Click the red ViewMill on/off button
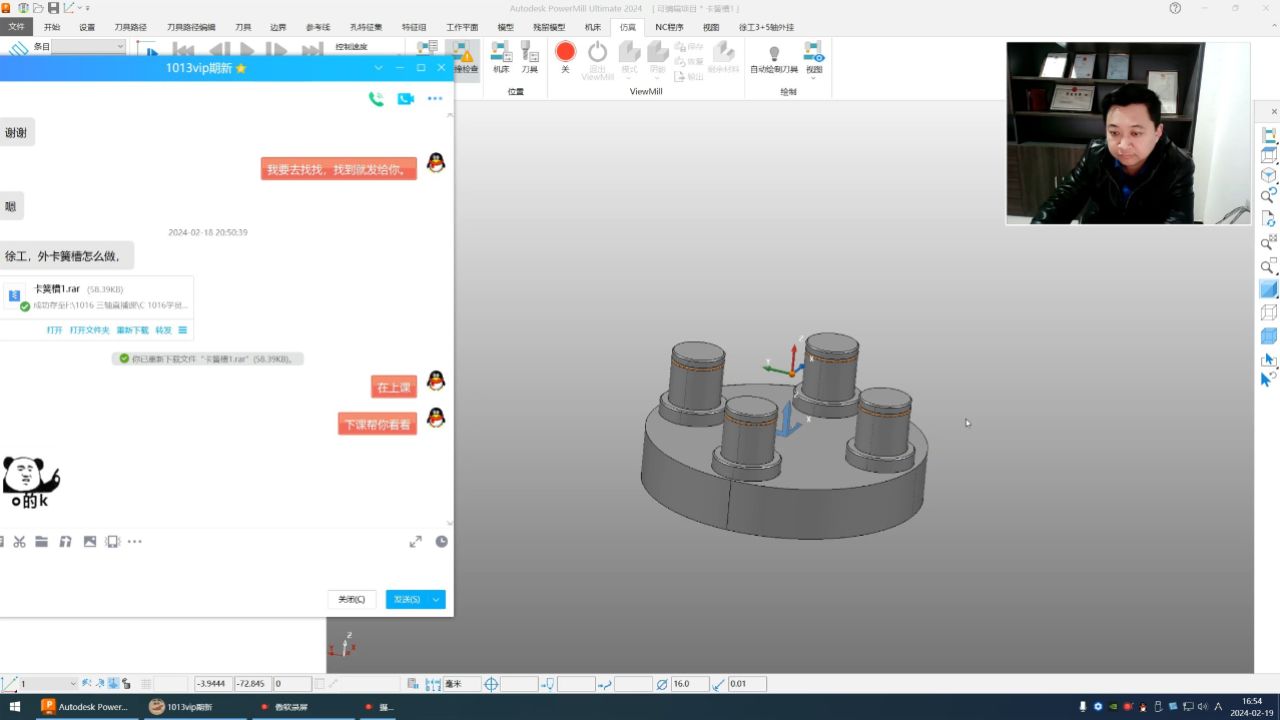Image resolution: width=1280 pixels, height=720 pixels. (x=565, y=52)
